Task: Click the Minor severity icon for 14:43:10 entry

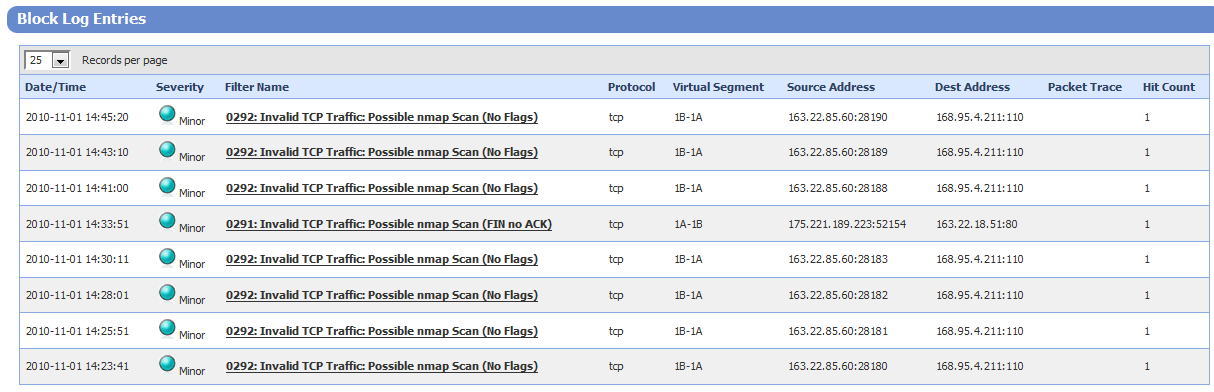Action: (x=168, y=150)
